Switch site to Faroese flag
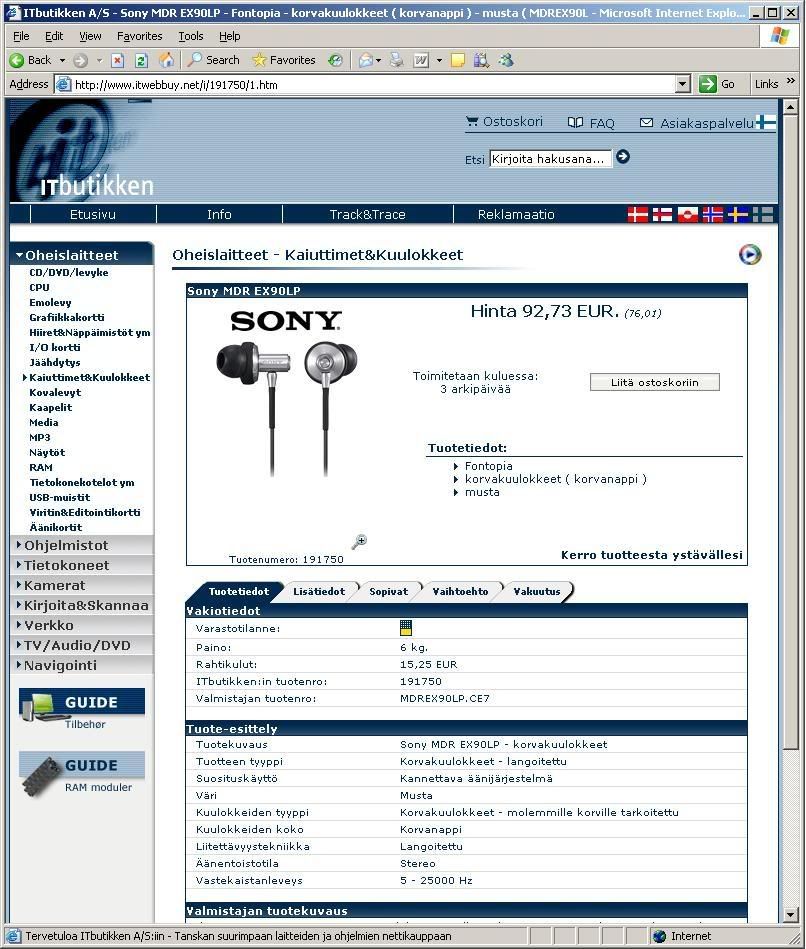Image resolution: width=806 pixels, height=949 pixels. coord(662,214)
